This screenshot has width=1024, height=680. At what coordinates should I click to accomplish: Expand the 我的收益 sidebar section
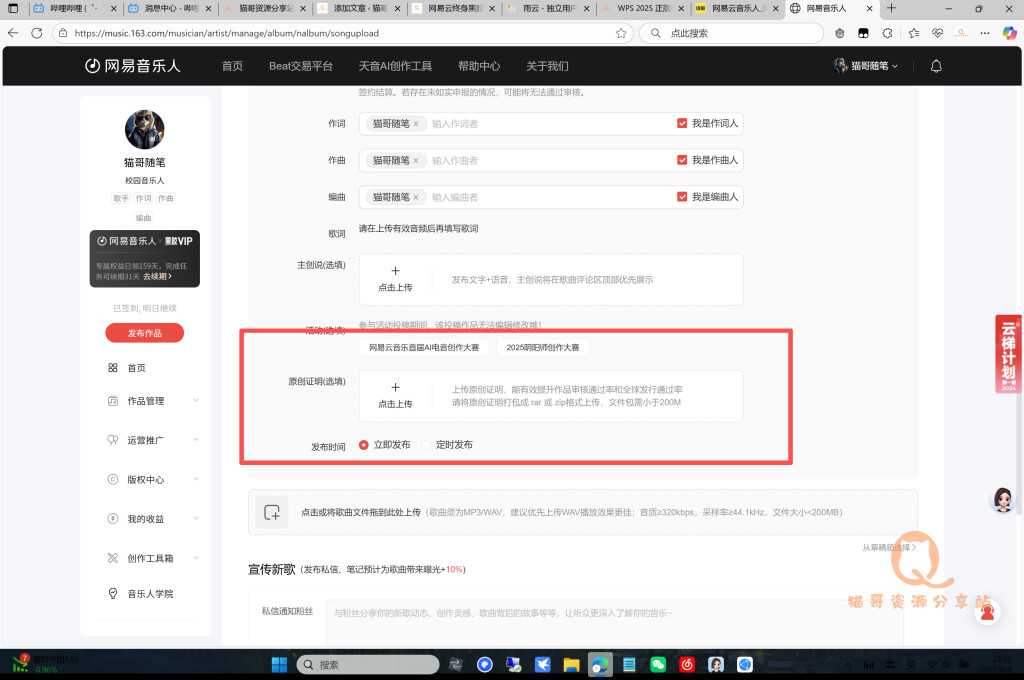tap(196, 519)
